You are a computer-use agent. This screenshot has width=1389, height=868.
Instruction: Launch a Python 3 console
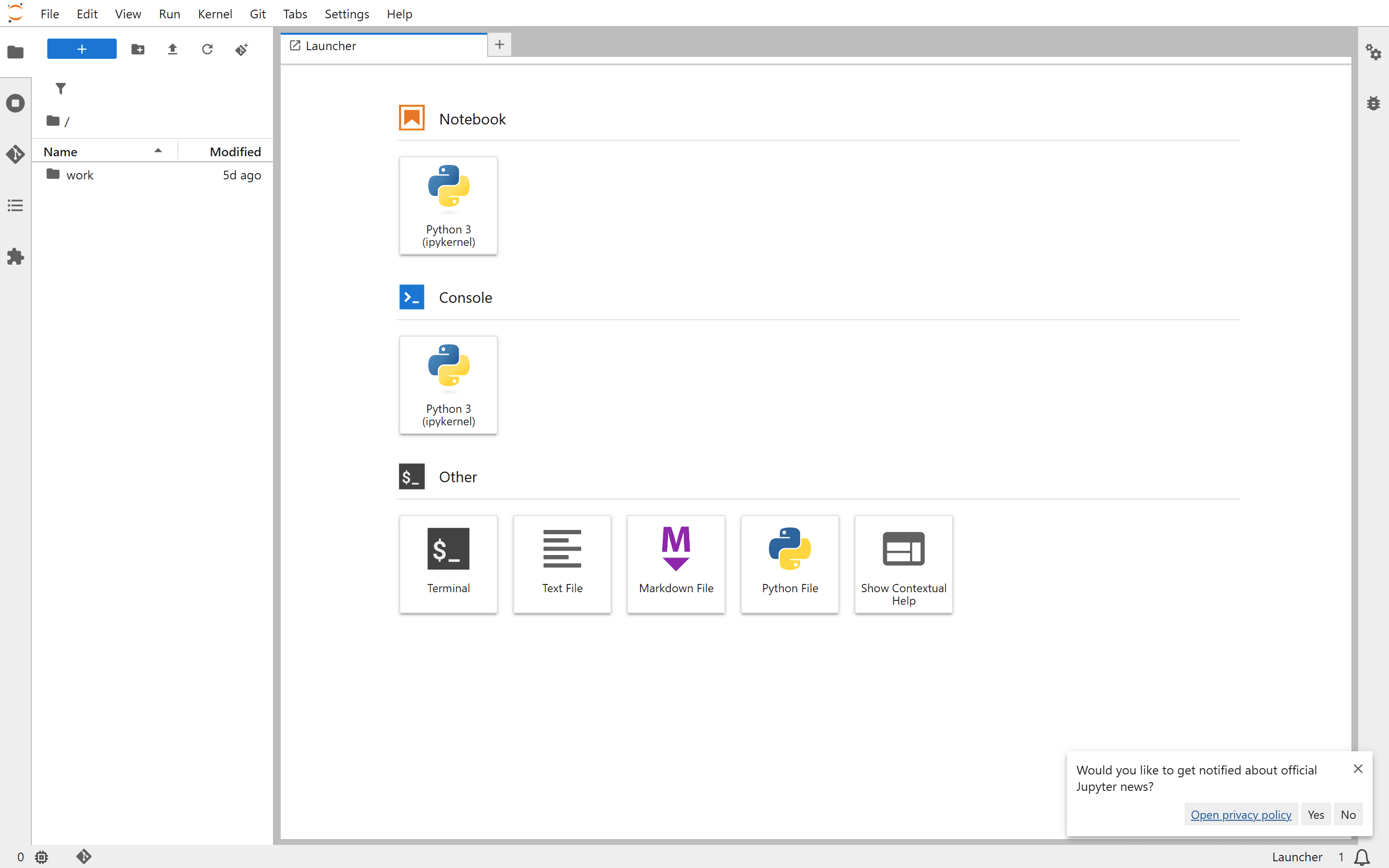[x=448, y=385]
